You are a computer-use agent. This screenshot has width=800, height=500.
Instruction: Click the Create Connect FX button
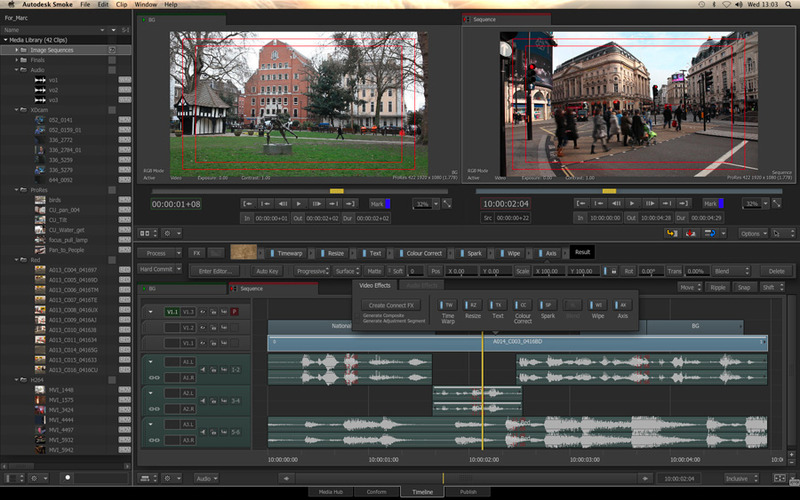pos(391,305)
